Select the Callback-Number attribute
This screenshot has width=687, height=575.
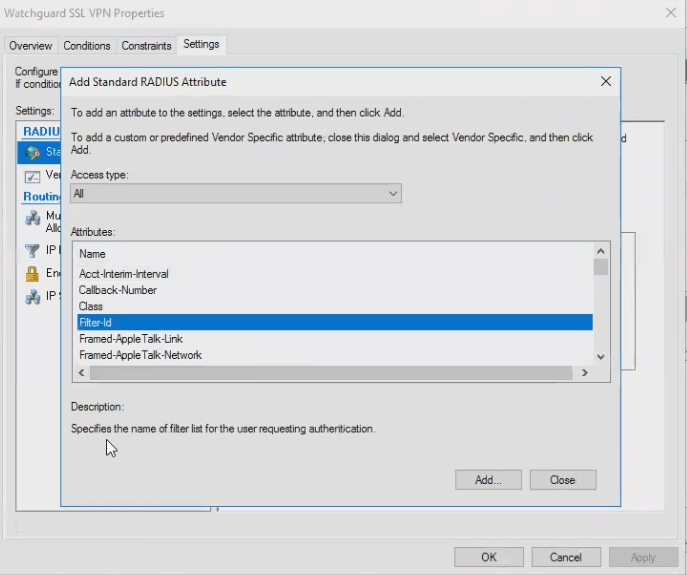(118, 290)
